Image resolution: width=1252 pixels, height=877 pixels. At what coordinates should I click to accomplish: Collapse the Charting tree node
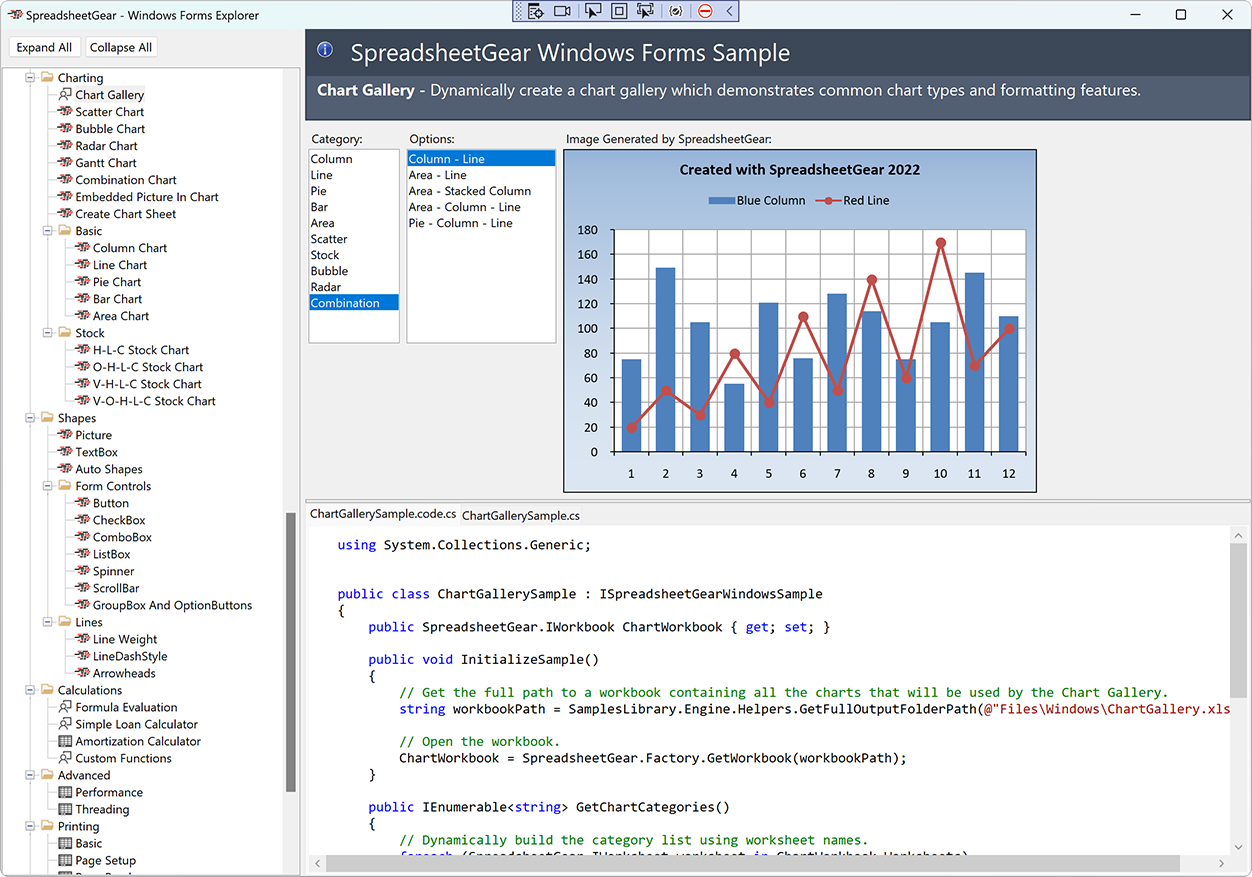click(x=30, y=78)
